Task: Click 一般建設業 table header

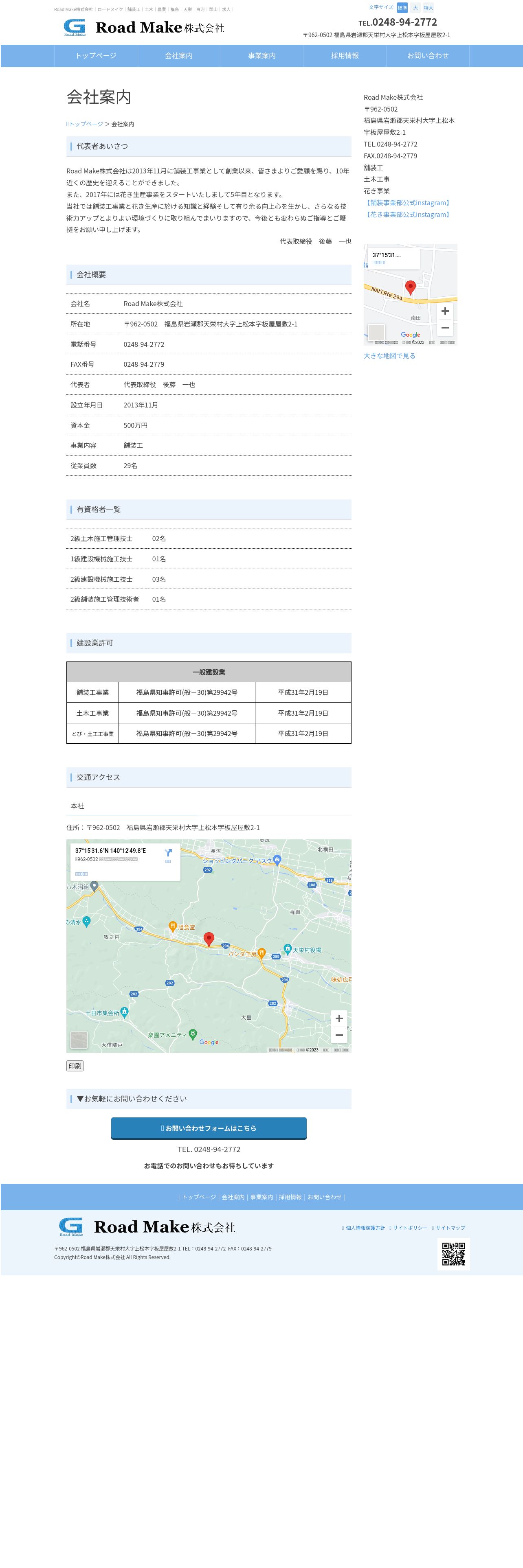Action: point(209,672)
